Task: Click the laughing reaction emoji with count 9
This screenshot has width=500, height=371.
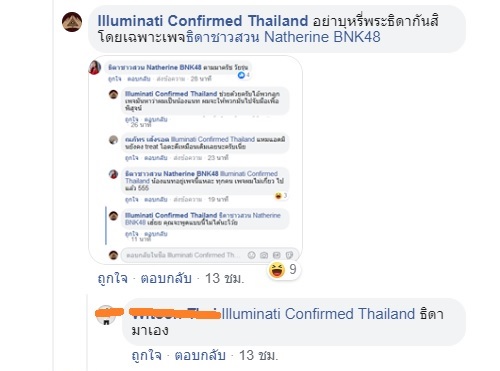Action: point(277,270)
